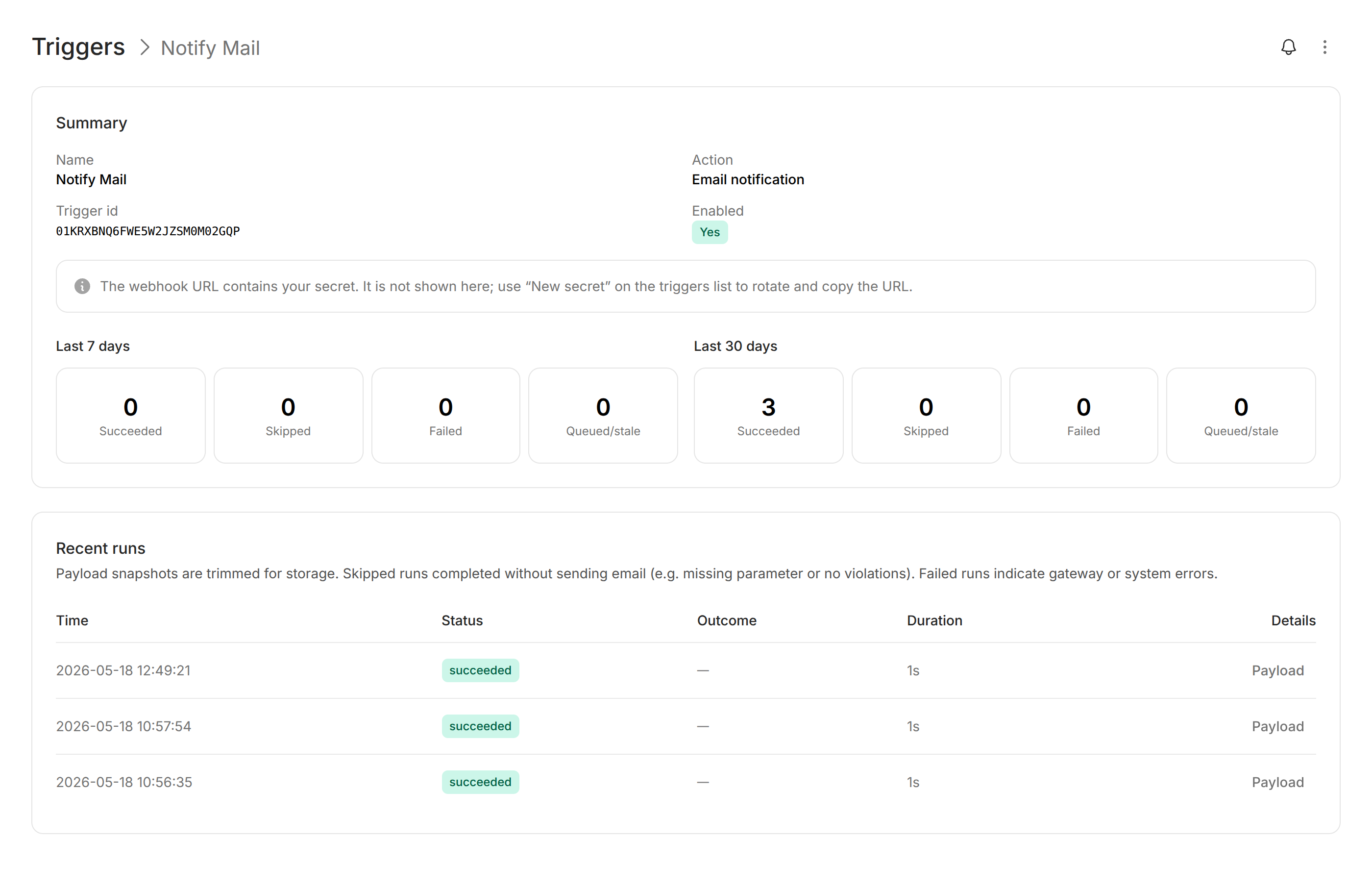Click the 1s duration in the 10:56:35 row
This screenshot has height=889, width=1372.
pyautogui.click(x=913, y=782)
